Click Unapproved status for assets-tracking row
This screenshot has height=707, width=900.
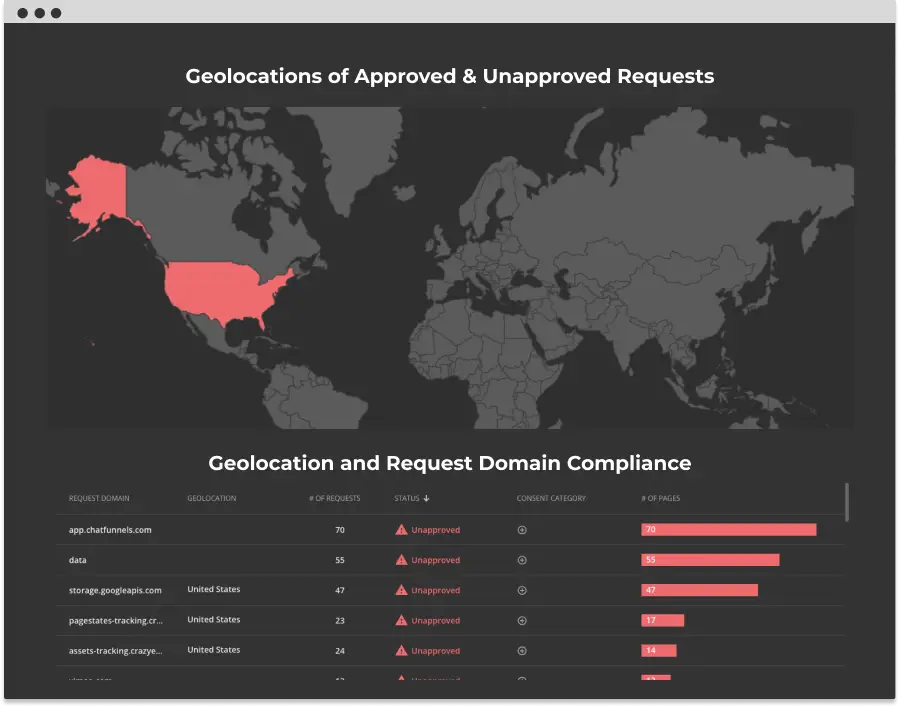click(x=436, y=651)
